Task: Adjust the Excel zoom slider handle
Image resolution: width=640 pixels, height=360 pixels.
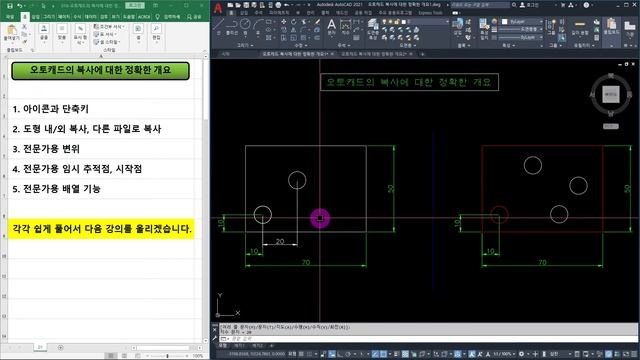Action: (x=167, y=356)
